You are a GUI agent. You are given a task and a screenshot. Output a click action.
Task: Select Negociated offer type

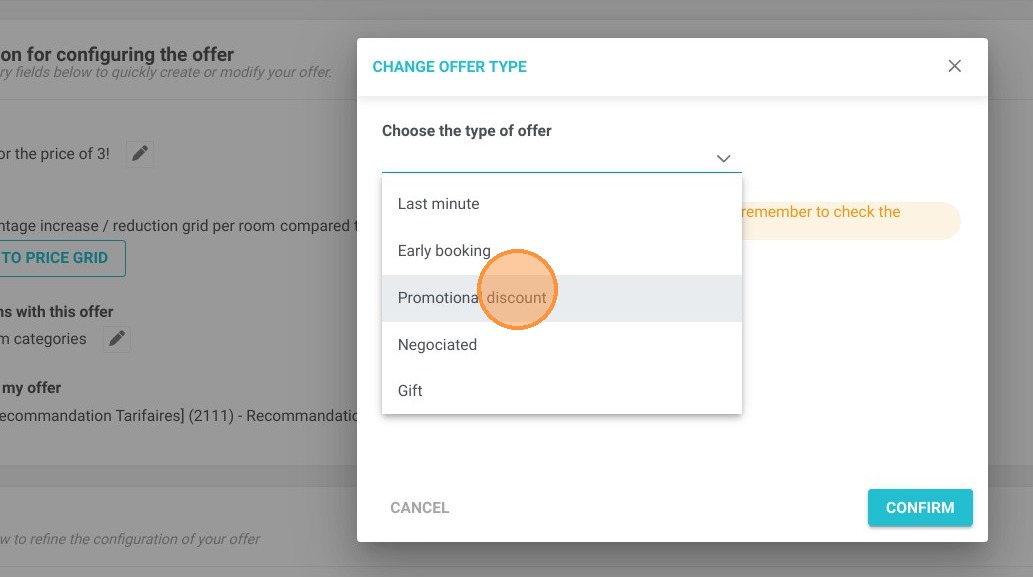coord(561,344)
